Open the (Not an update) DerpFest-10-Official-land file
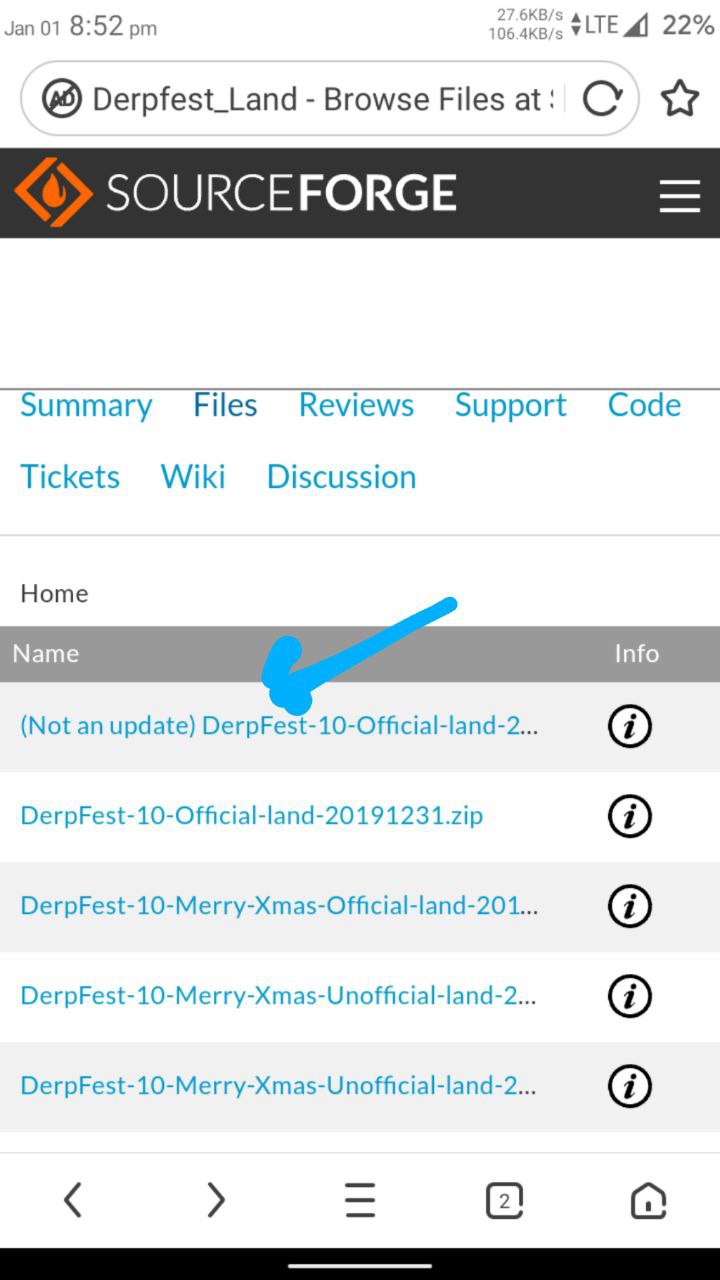Screen dimensions: 720x1280 279,726
